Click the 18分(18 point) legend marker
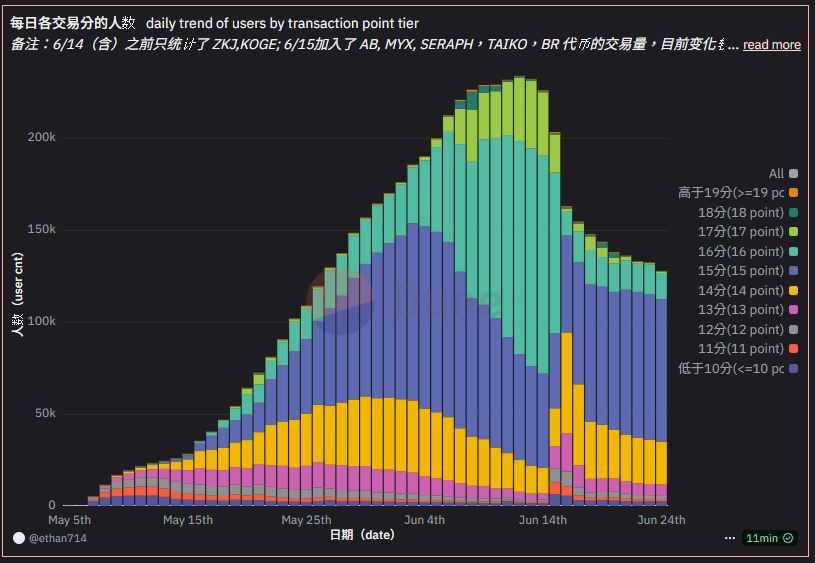Screen dimensions: 815x563 (x=793, y=212)
